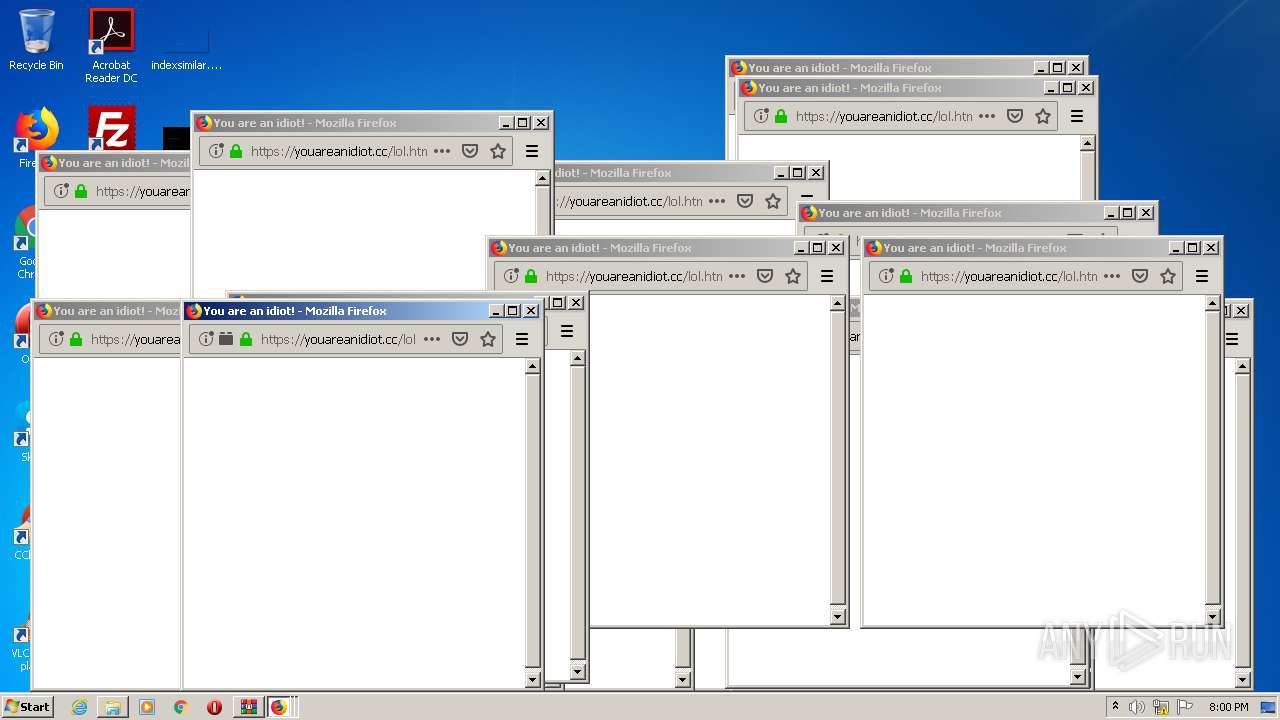This screenshot has width=1280, height=720.
Task: Click the scroll-up arrow of the active Firefox window
Action: (x=532, y=366)
